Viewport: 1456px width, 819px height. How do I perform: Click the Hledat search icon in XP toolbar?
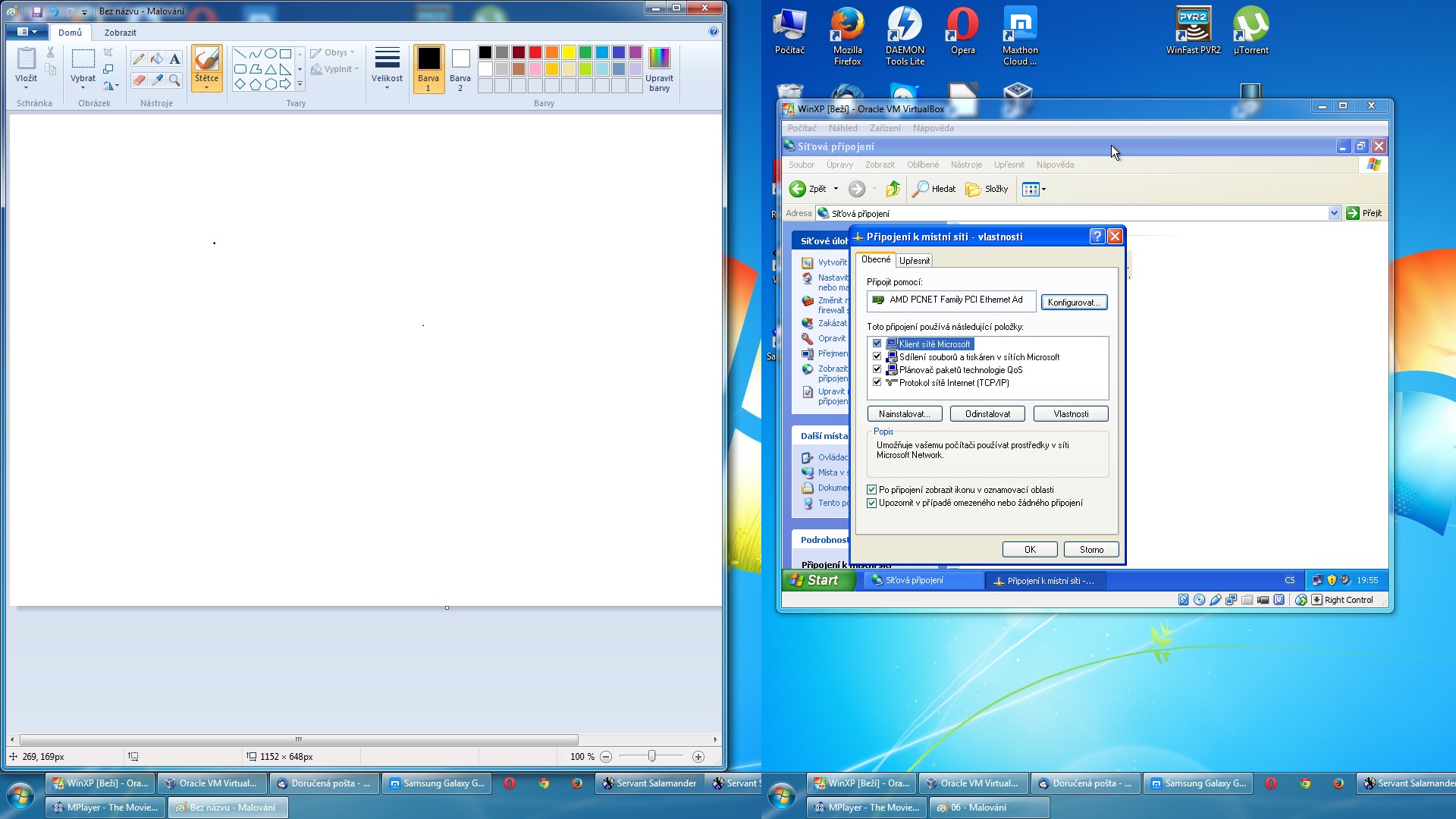click(x=920, y=189)
